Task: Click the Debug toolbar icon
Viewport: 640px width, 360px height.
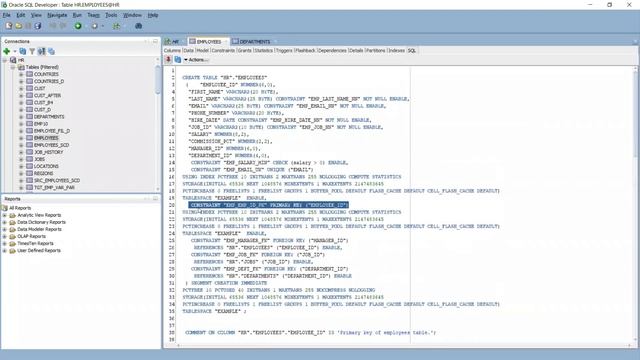Action: coord(95,26)
